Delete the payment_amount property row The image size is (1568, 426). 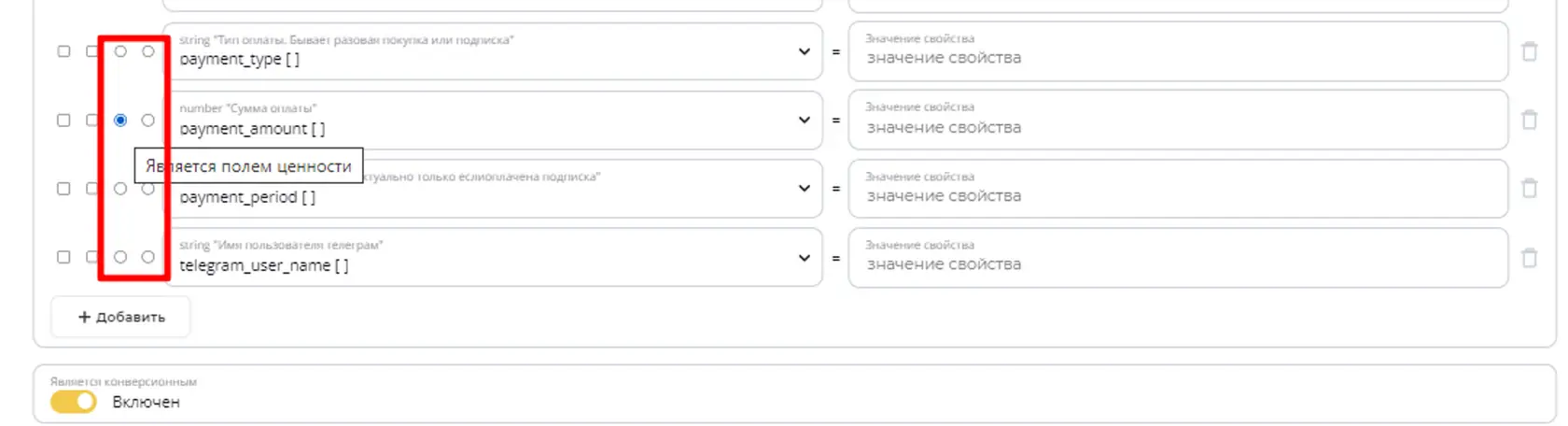[x=1529, y=120]
